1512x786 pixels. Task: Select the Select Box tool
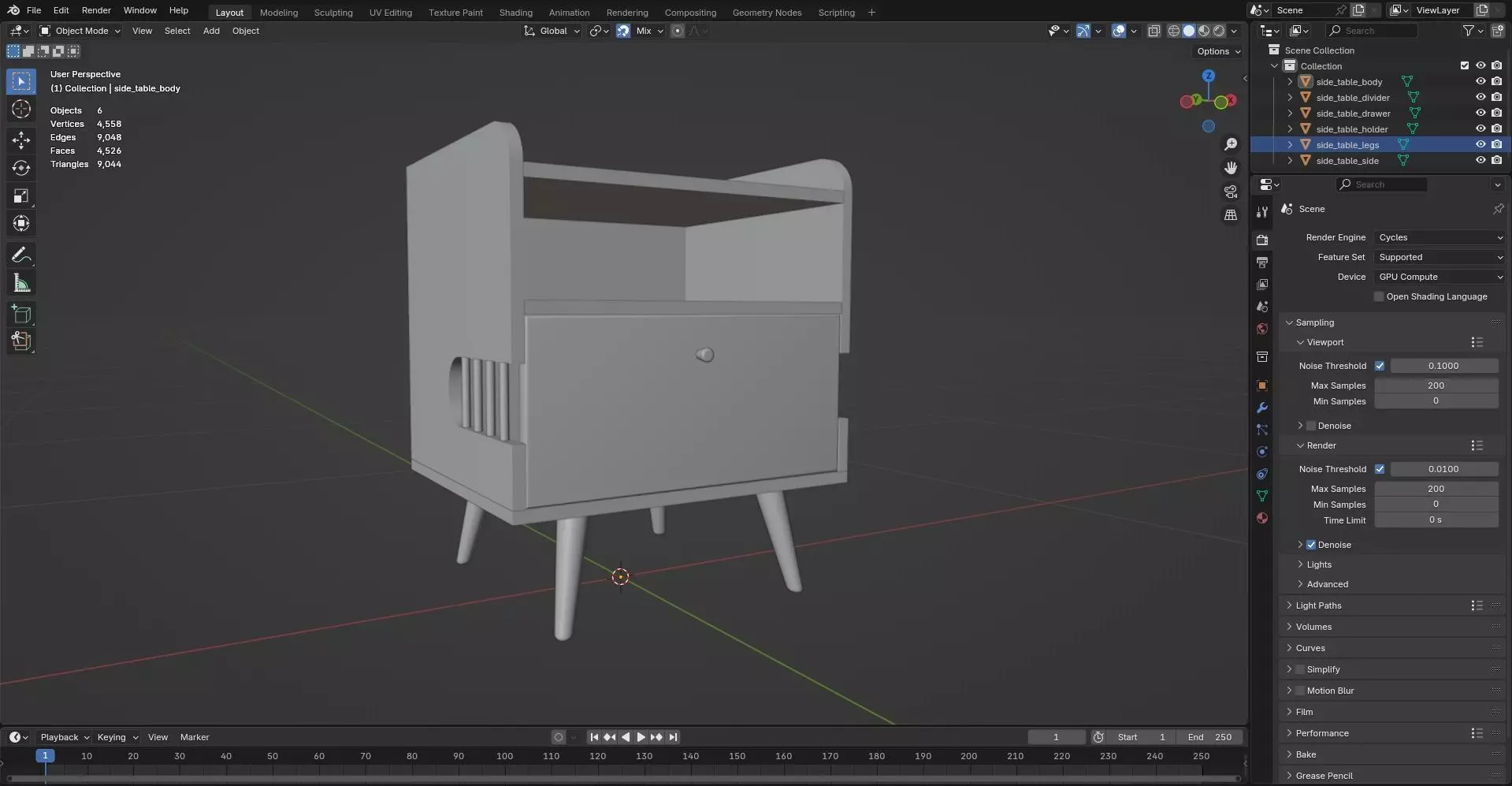(x=21, y=82)
